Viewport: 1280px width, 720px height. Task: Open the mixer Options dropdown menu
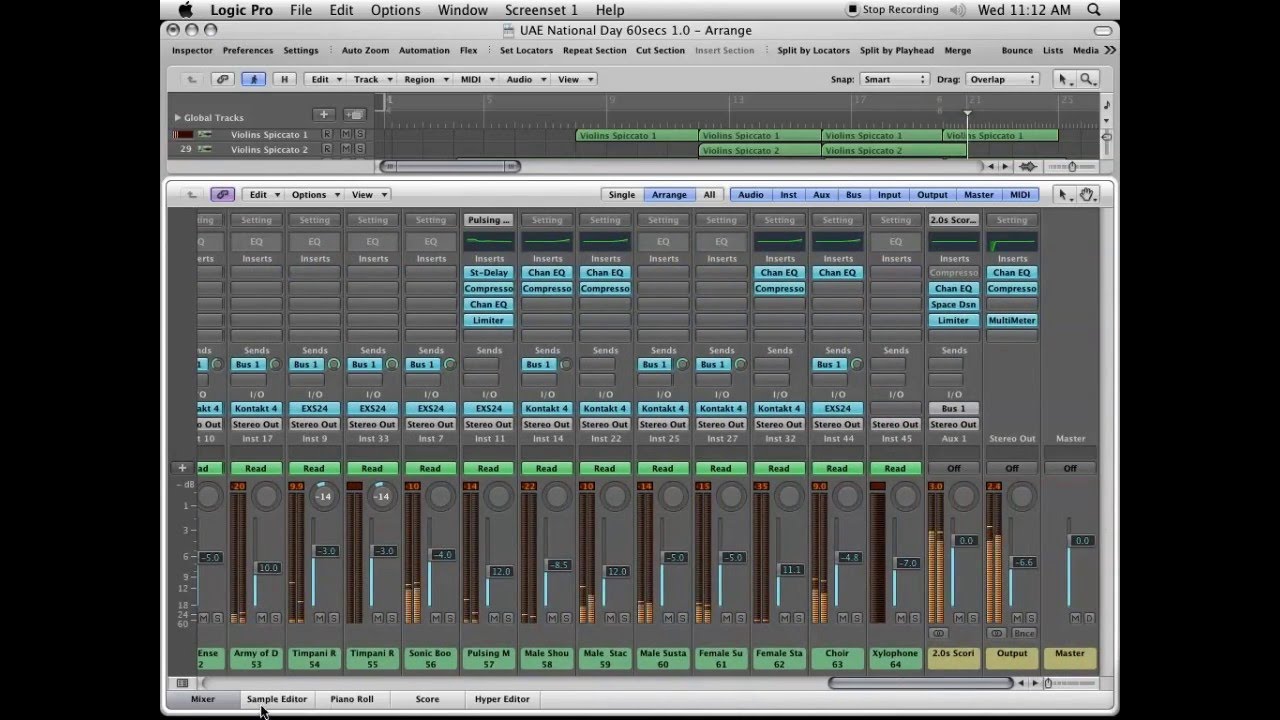[x=314, y=195]
